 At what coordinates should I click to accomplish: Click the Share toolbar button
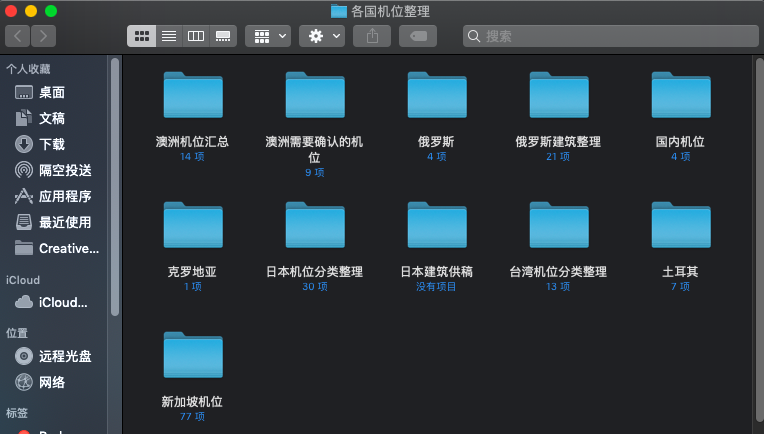pyautogui.click(x=372, y=36)
